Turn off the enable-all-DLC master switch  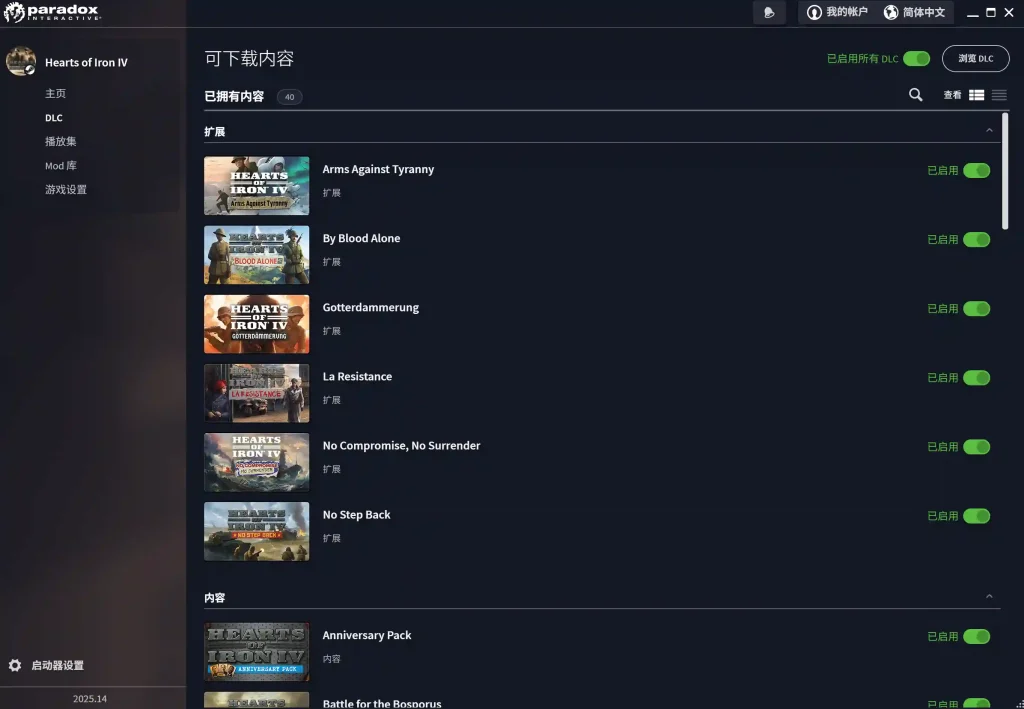coord(916,59)
